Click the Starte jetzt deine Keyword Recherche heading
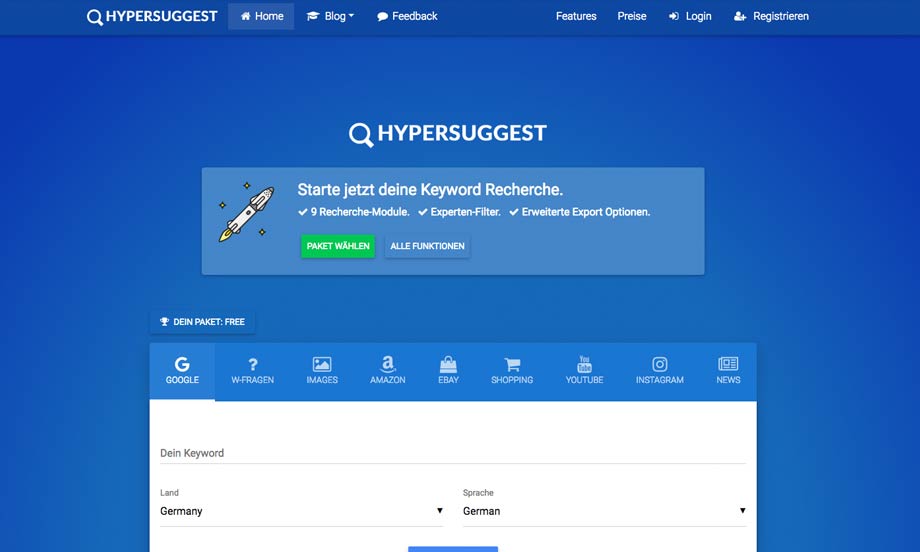The image size is (920, 552). tap(430, 190)
